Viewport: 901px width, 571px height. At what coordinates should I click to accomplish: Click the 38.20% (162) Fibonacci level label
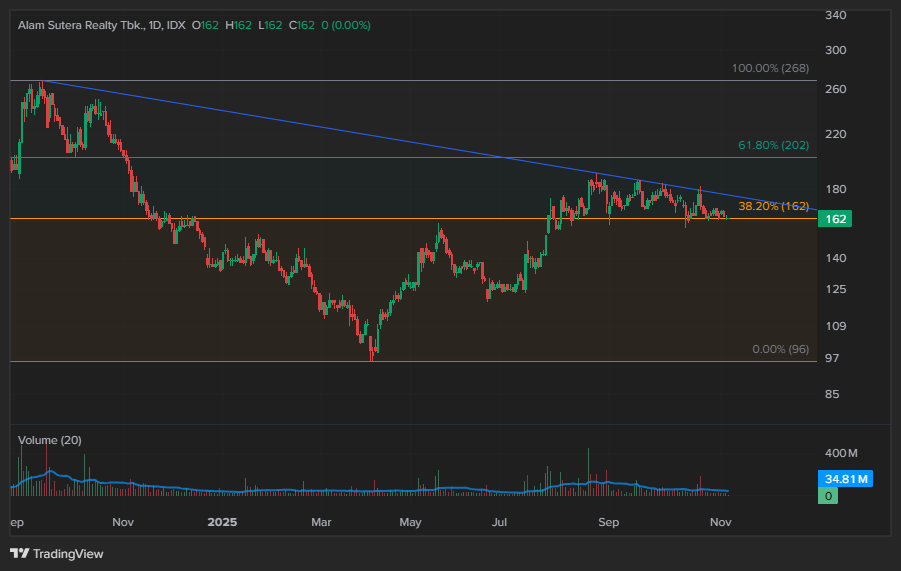pyautogui.click(x=773, y=207)
